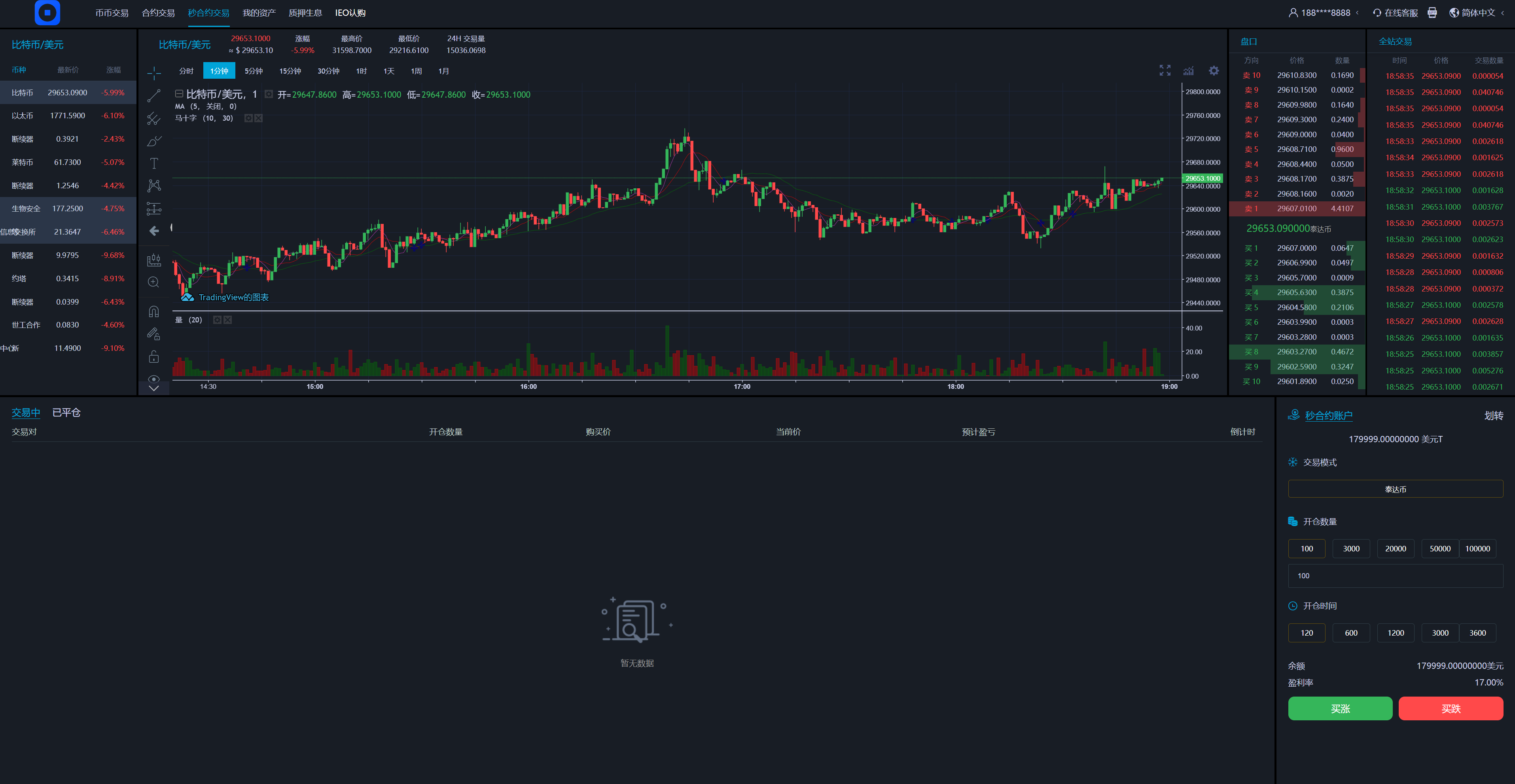The height and width of the screenshot is (784, 1515).
Task: Switch to the 已平仓 tab
Action: (66, 412)
